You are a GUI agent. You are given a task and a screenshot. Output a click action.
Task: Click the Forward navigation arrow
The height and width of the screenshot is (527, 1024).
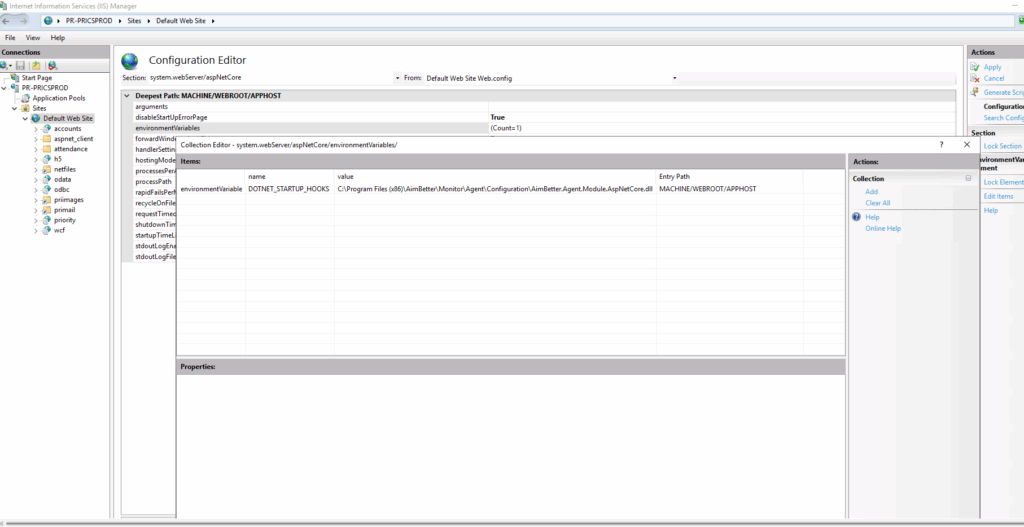point(24,21)
